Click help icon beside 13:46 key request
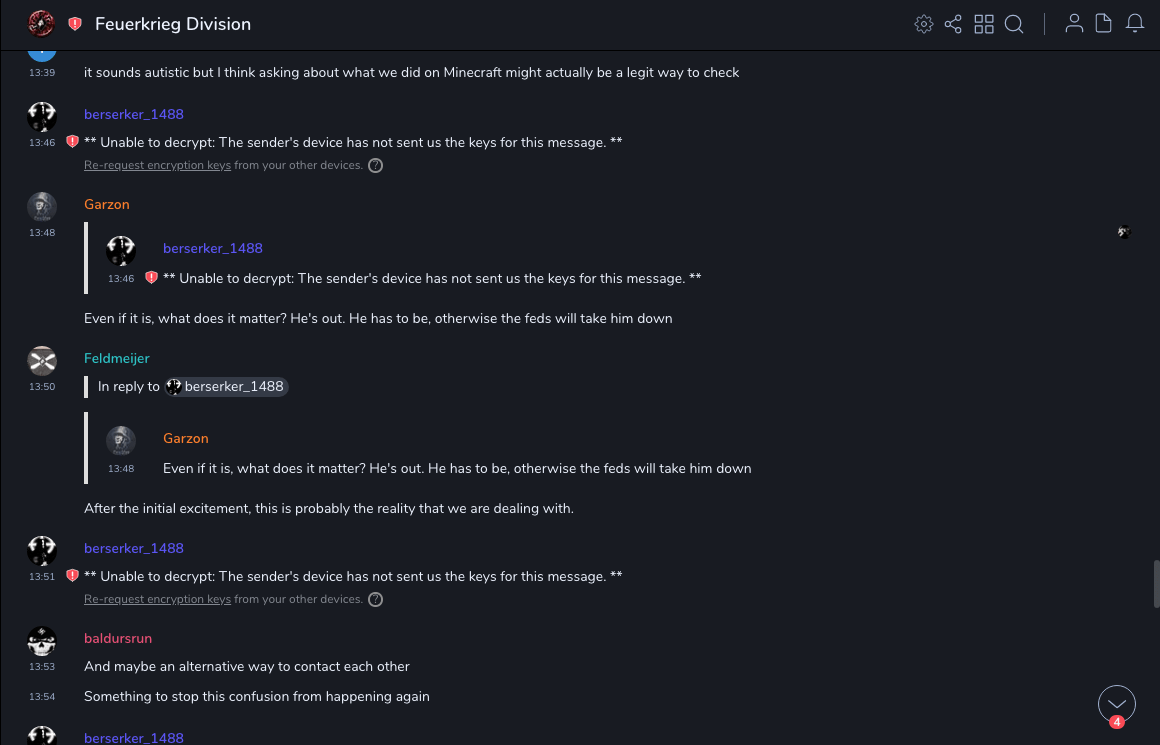The width and height of the screenshot is (1160, 745). click(x=376, y=166)
